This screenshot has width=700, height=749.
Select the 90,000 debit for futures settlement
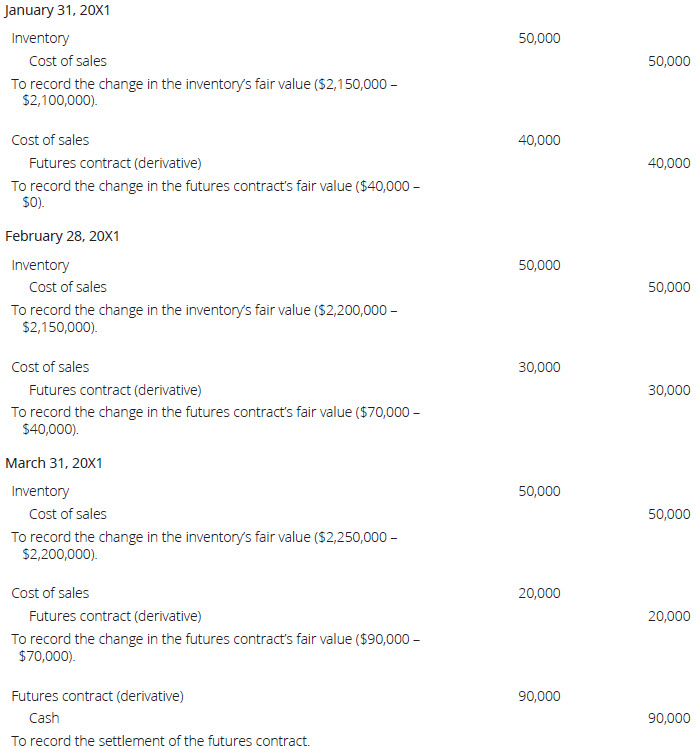point(539,696)
